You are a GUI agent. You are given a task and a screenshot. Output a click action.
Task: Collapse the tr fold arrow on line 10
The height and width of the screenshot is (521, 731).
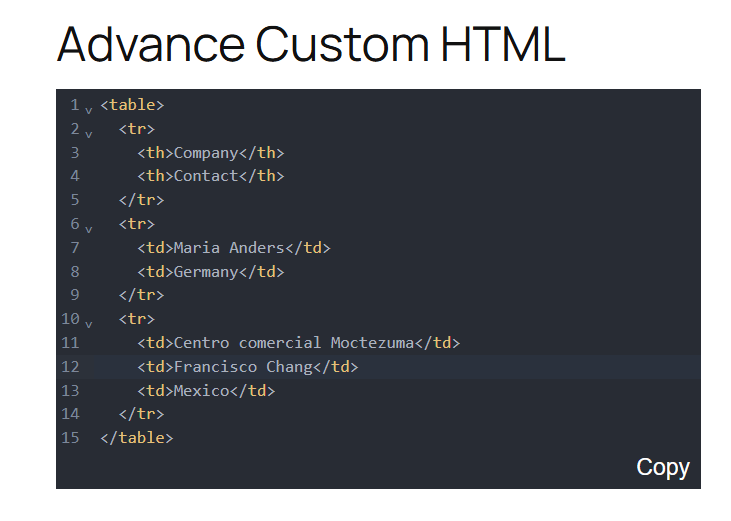89,324
